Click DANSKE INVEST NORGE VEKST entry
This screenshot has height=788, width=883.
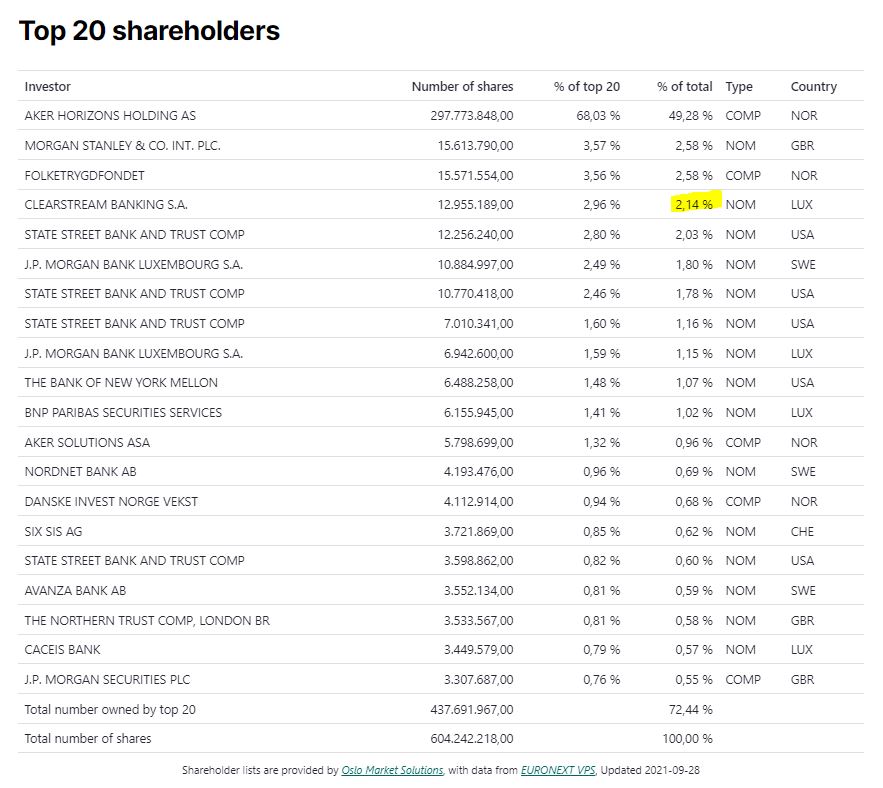point(111,502)
